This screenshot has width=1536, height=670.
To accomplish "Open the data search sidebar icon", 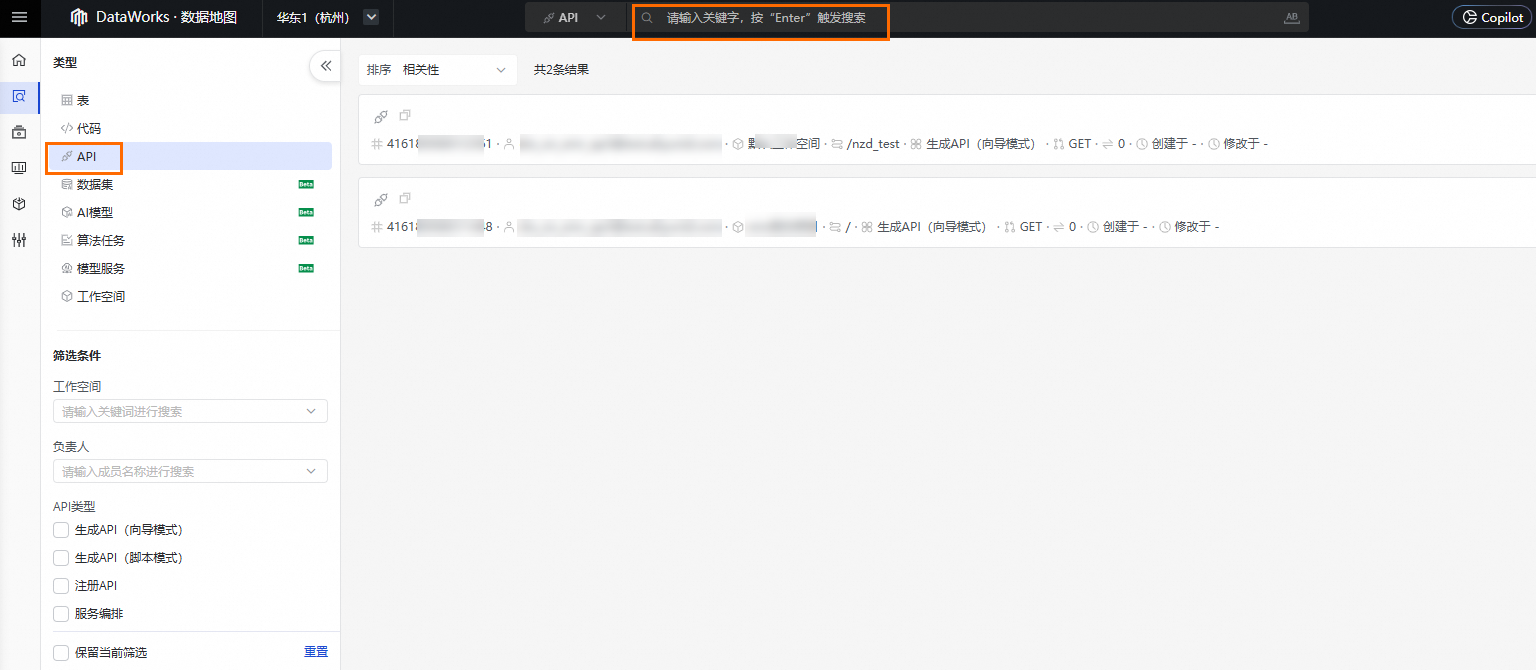I will click(x=19, y=97).
